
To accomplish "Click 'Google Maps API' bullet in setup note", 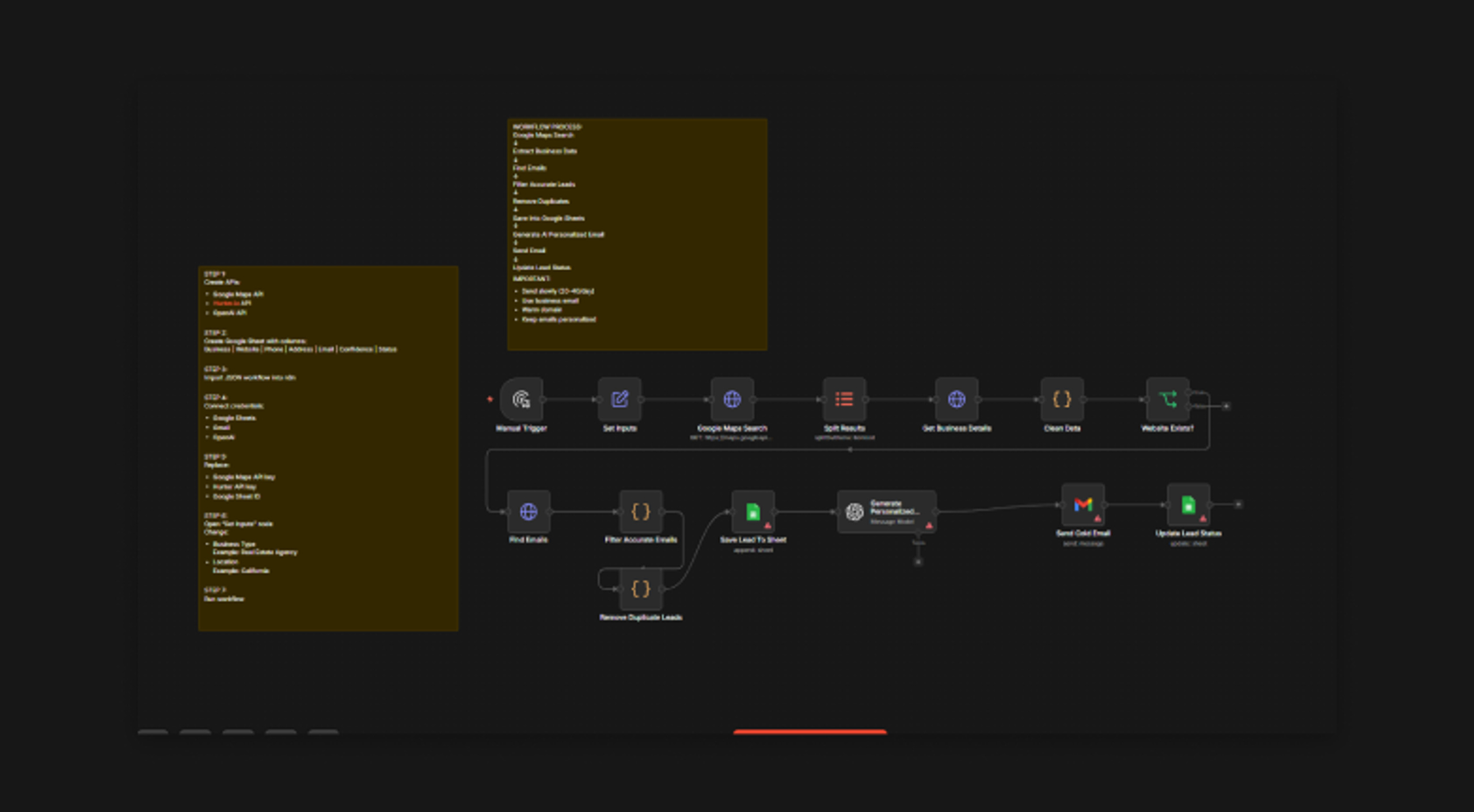I will 238,294.
